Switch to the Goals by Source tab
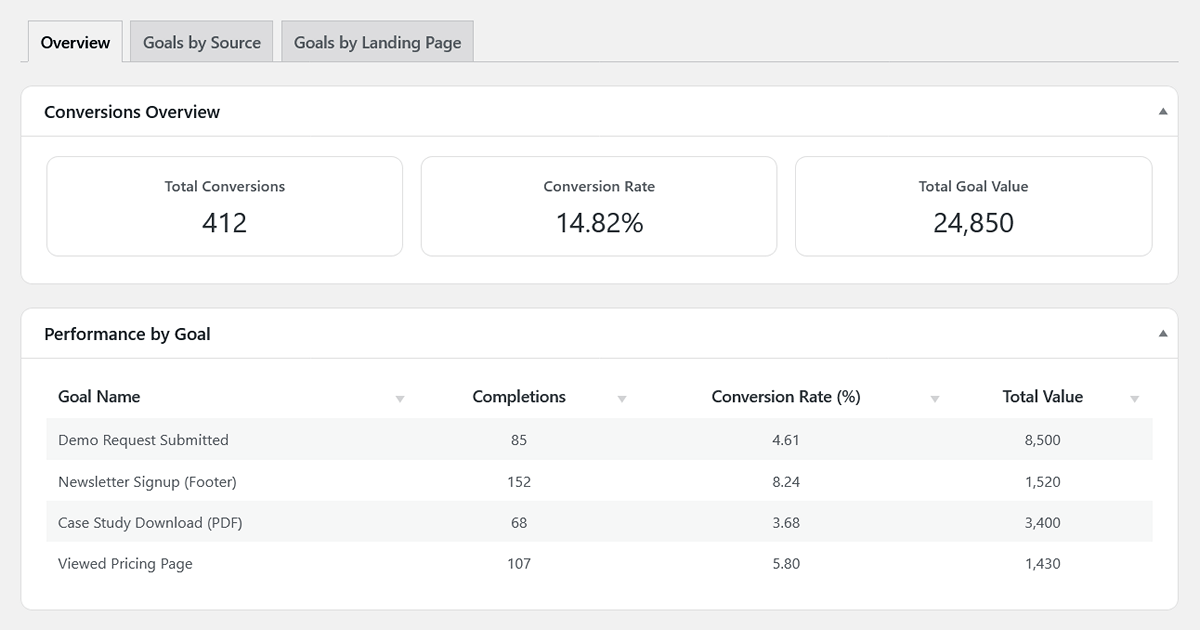The width and height of the screenshot is (1200, 630). (x=201, y=42)
